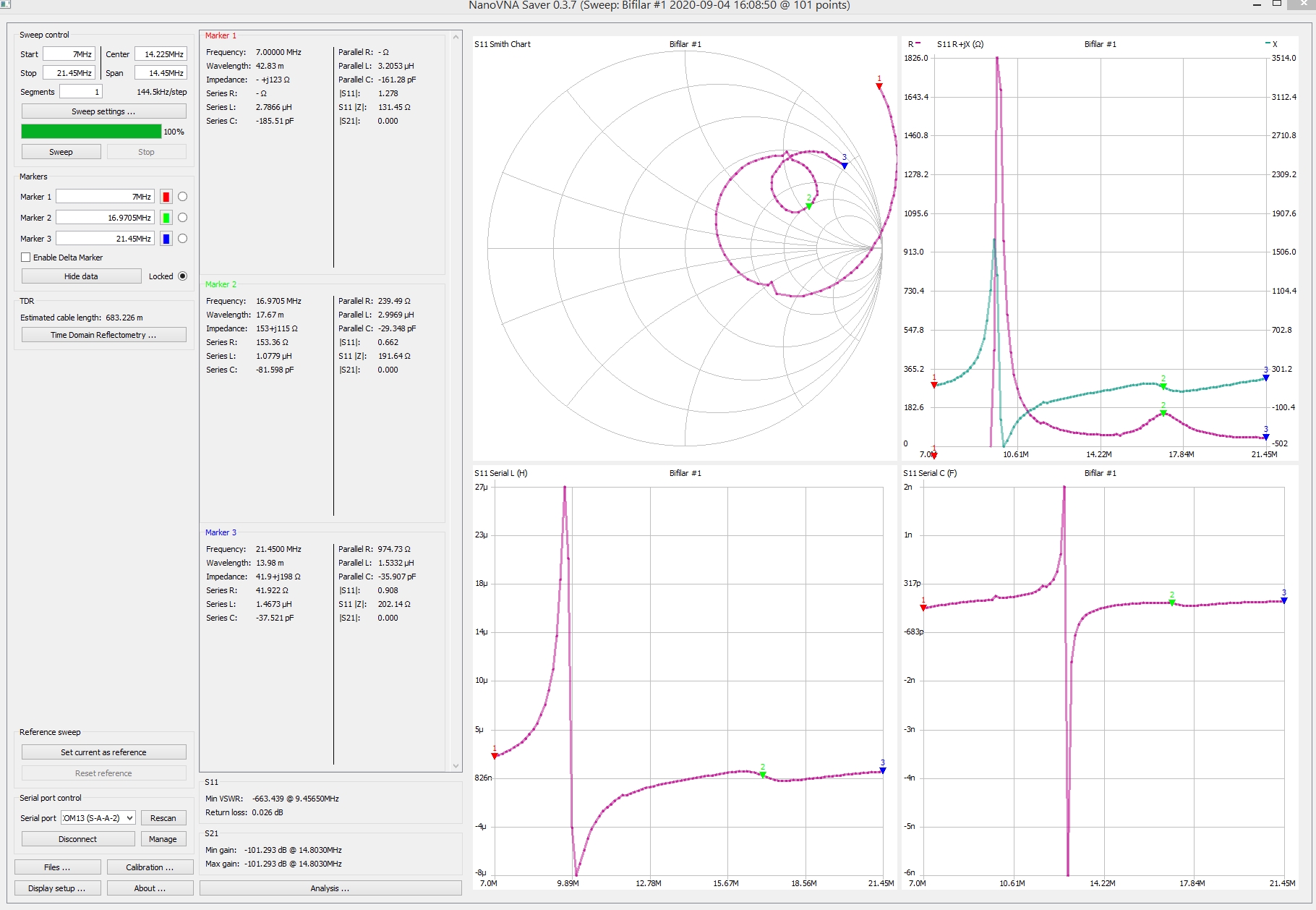Click the window maximize button

tap(1277, 4)
